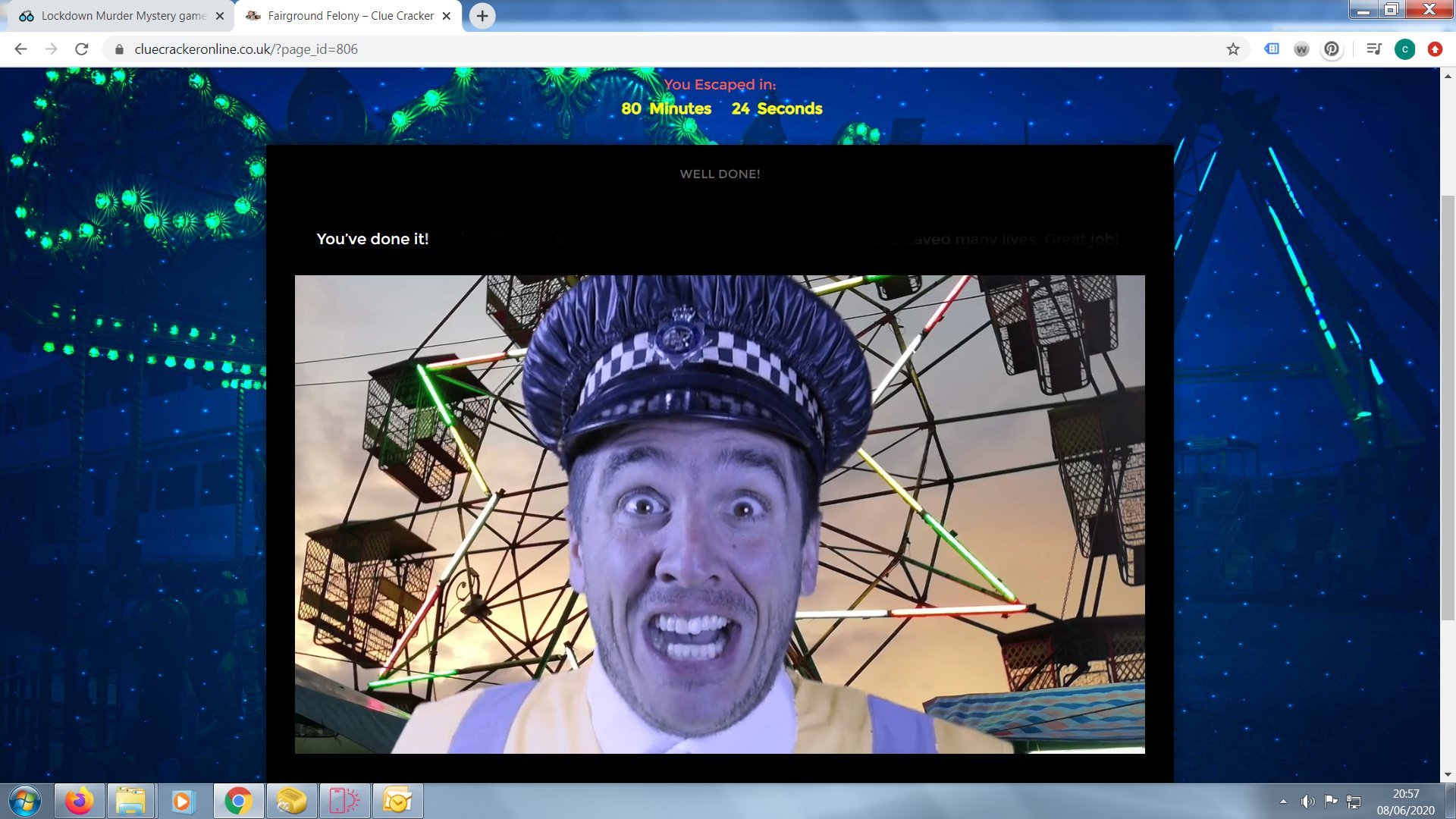Switch to Lockdown Murder Mystery game tab
The height and width of the screenshot is (819, 1456).
coord(123,16)
